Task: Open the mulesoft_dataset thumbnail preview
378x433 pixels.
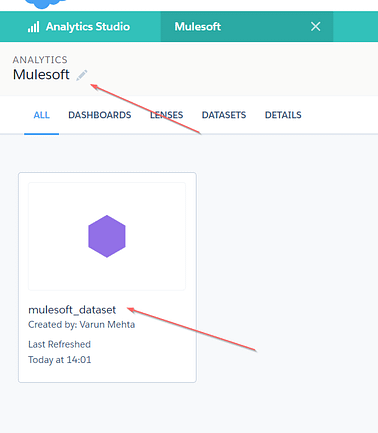Action: 107,236
